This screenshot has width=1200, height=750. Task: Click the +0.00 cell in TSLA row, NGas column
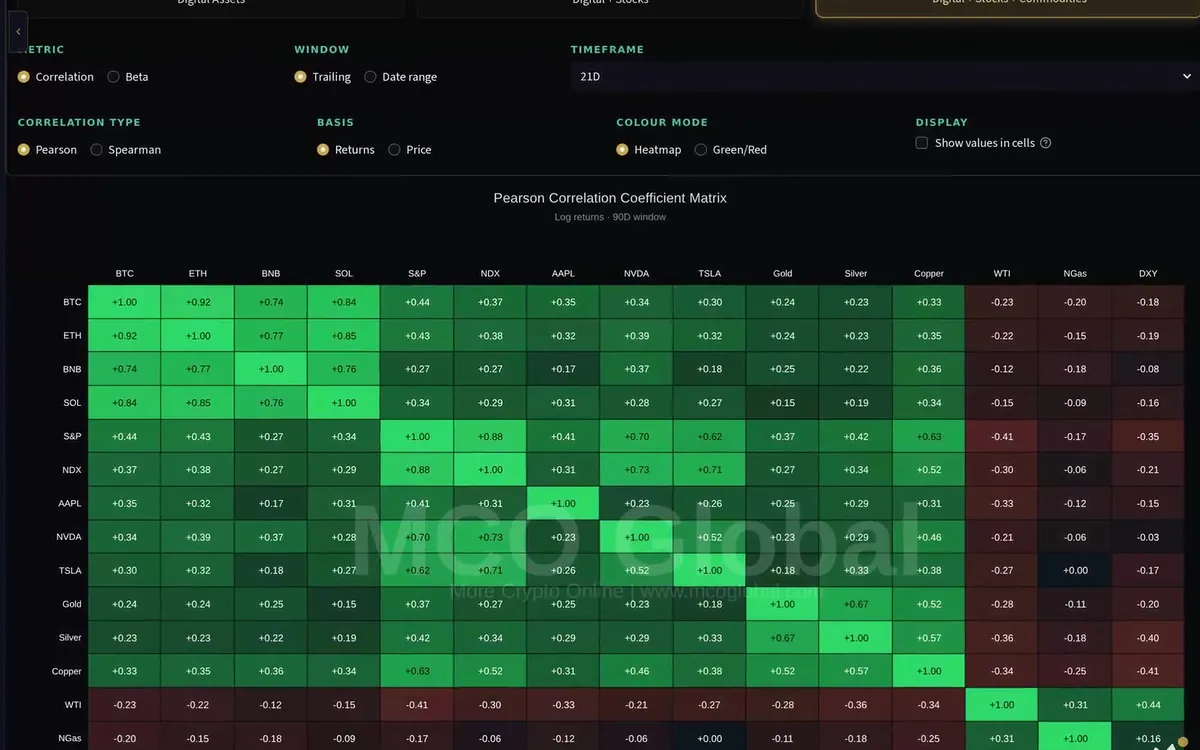tap(1075, 571)
